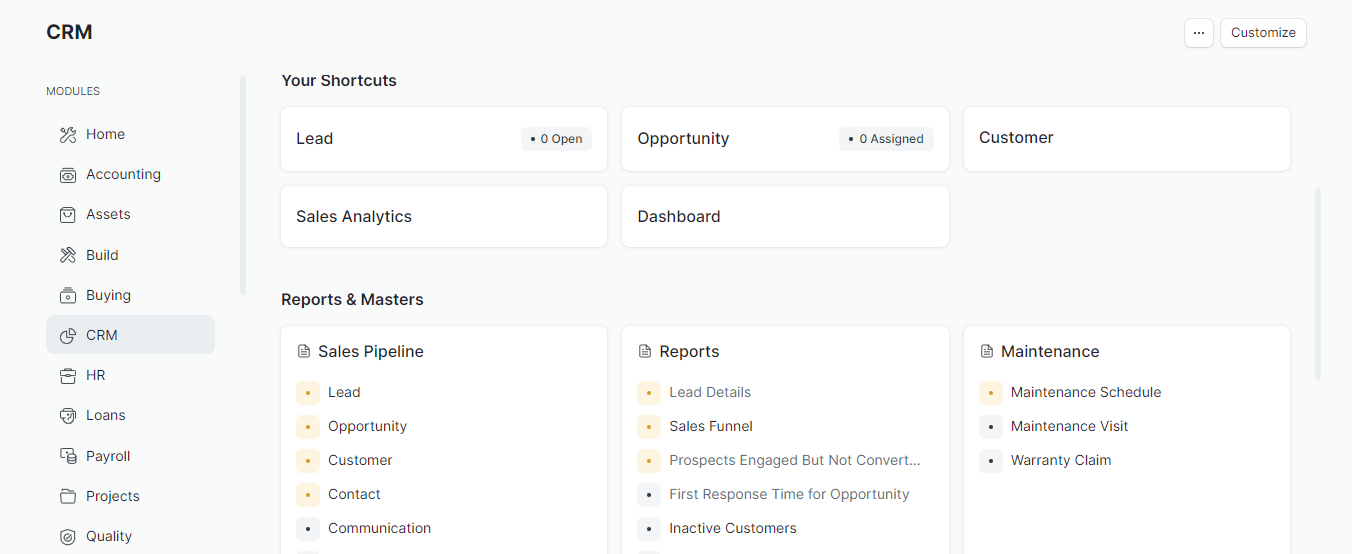1352x554 pixels.
Task: Select the Payroll icon in sidebar
Action: point(68,457)
